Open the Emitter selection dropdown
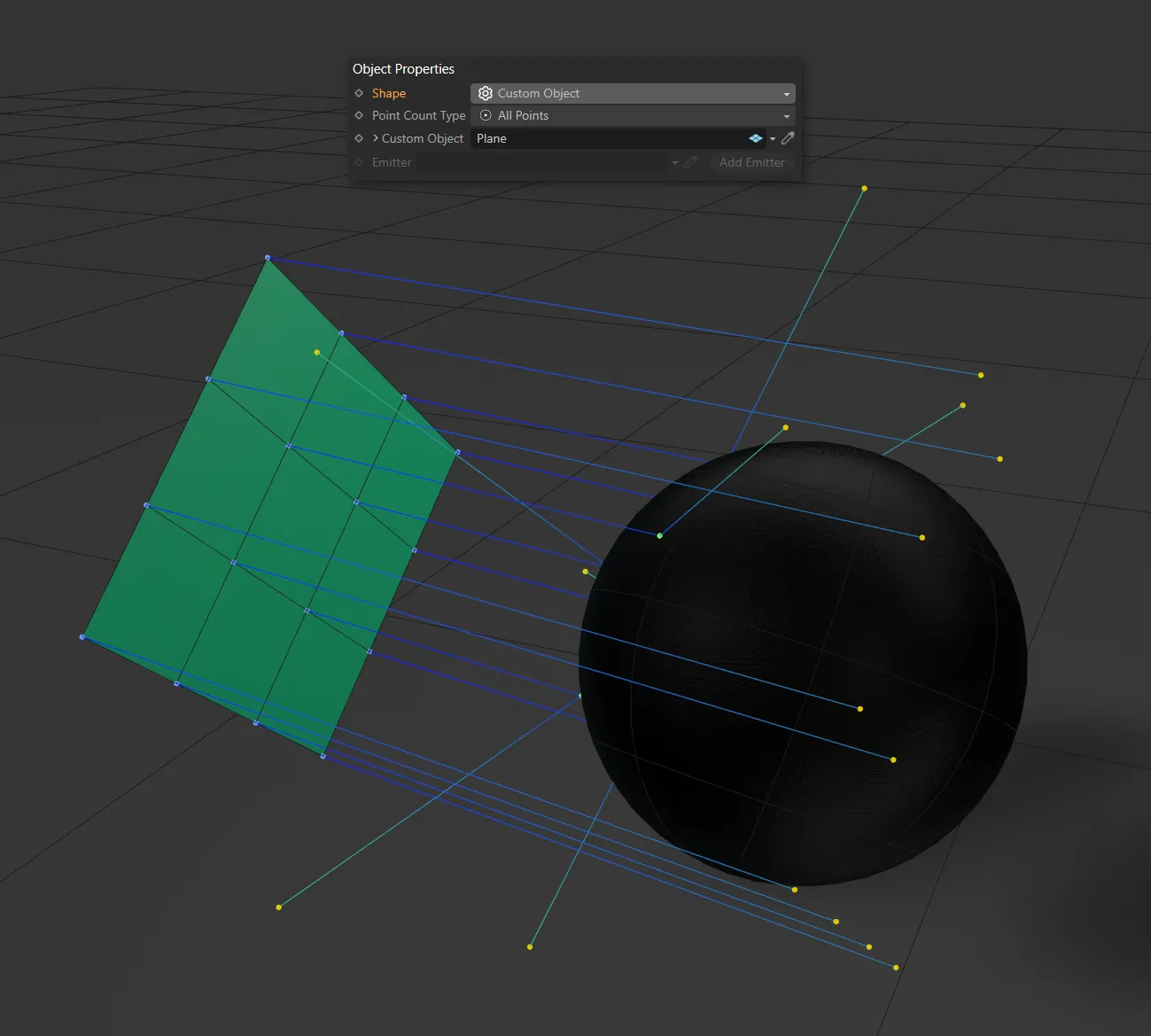 675,162
